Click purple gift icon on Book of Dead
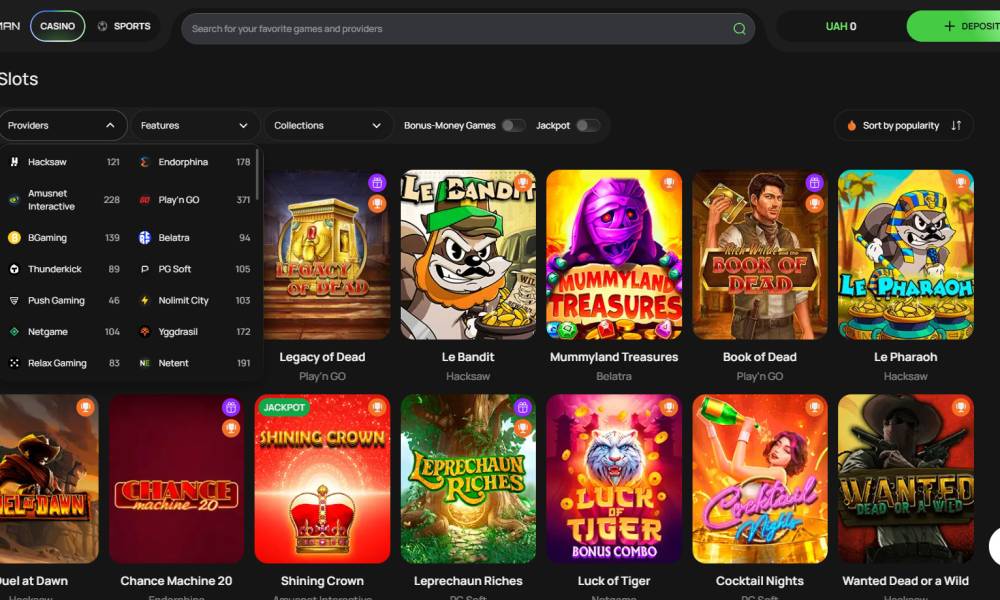This screenshot has width=1000, height=600. click(814, 183)
